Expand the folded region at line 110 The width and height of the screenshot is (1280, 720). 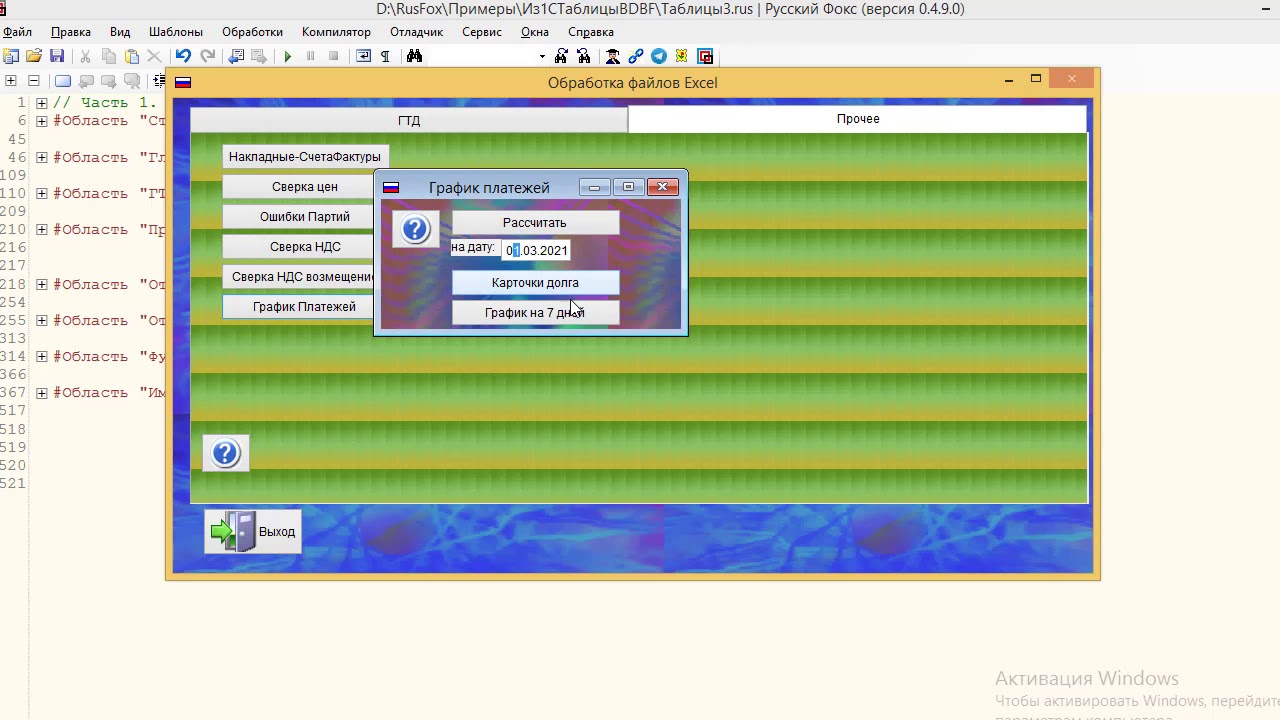(x=42, y=194)
